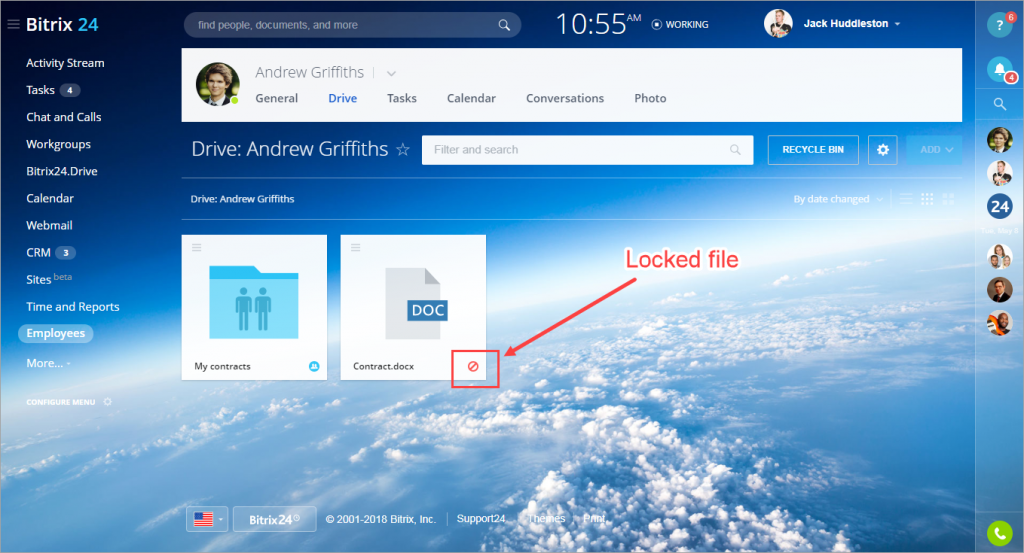Open My contracts folder menu icon
The width and height of the screenshot is (1024, 553).
[197, 247]
